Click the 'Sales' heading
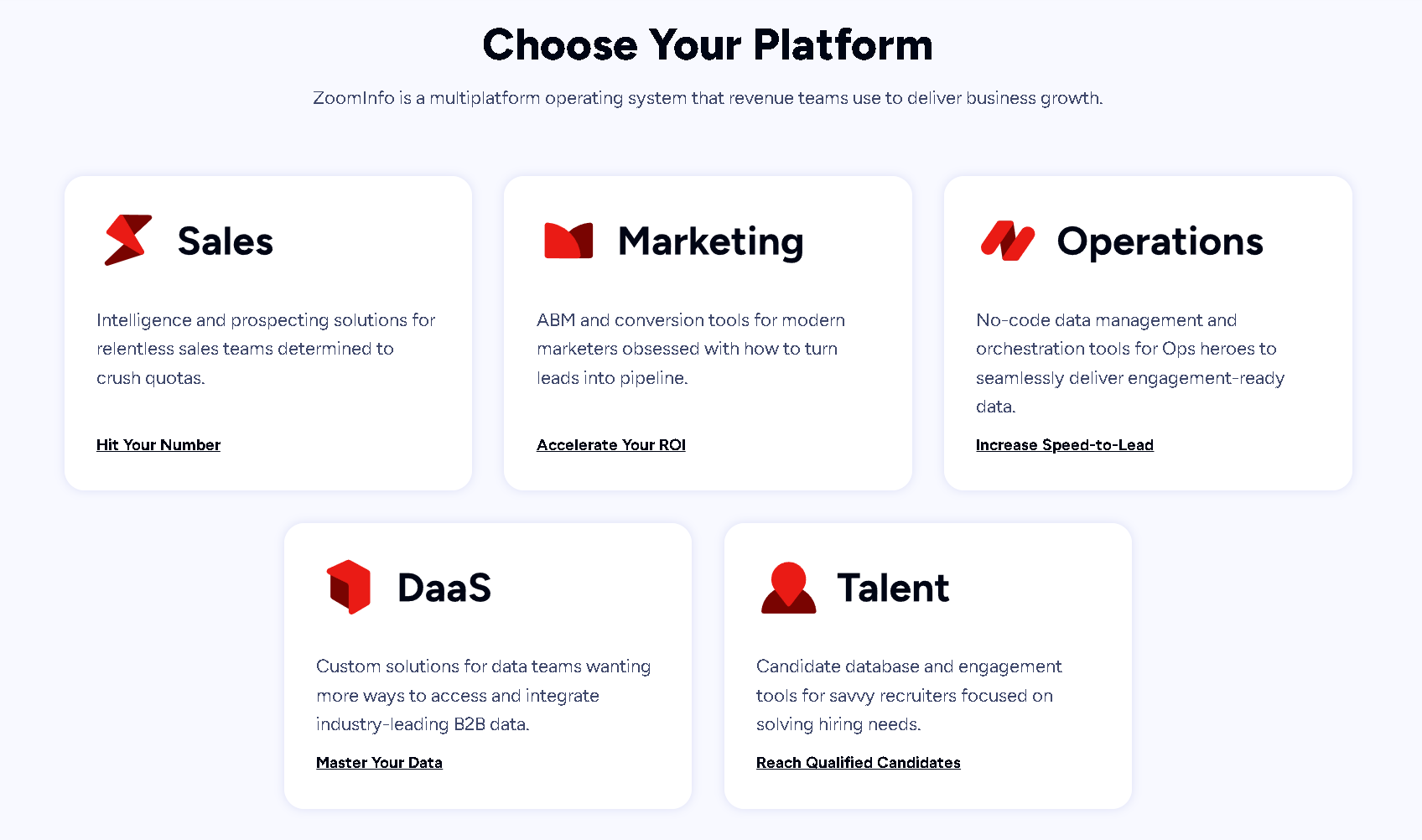The height and width of the screenshot is (840, 1422). point(226,241)
